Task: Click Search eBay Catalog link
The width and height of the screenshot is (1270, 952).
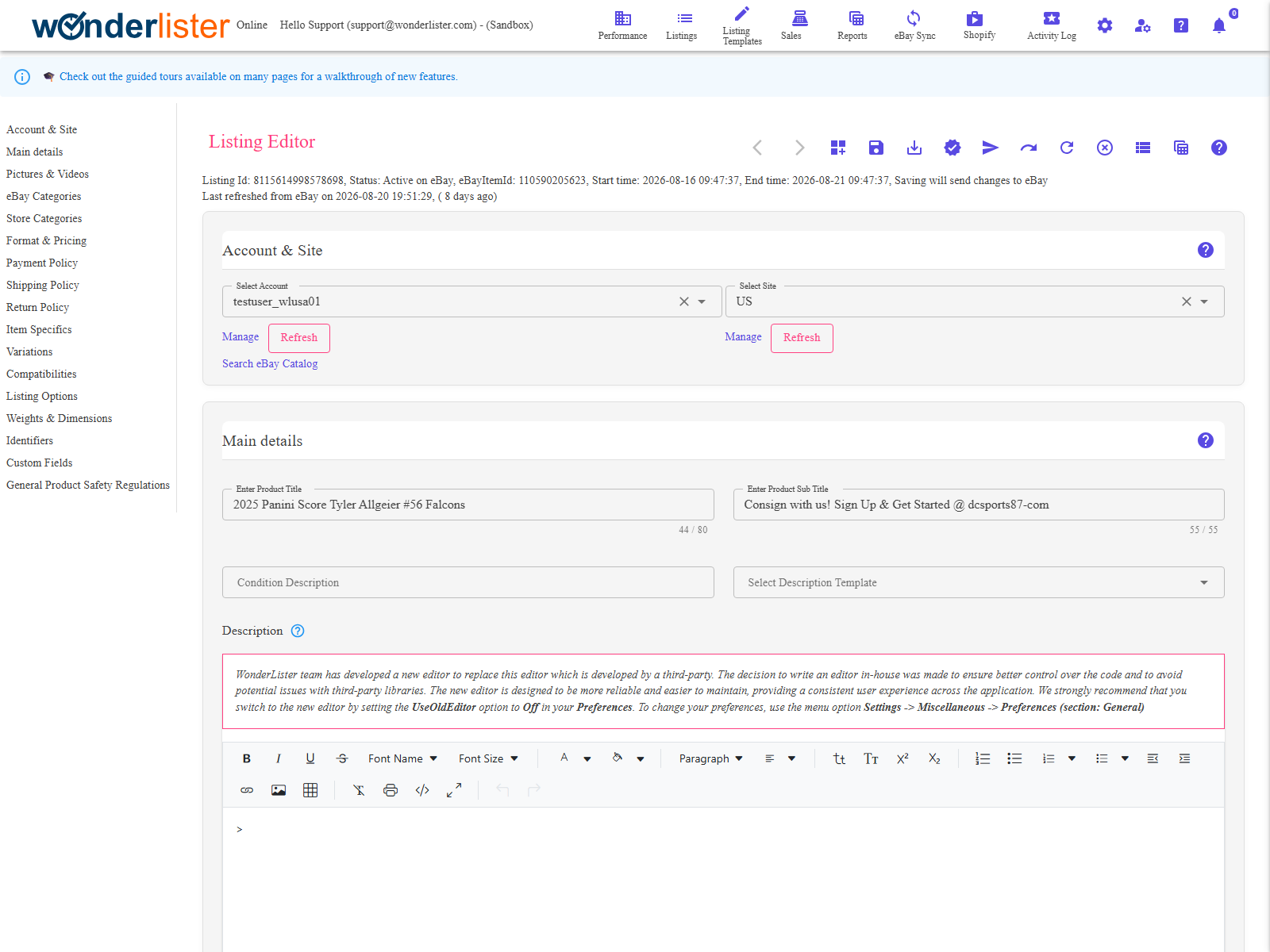Action: (x=270, y=363)
